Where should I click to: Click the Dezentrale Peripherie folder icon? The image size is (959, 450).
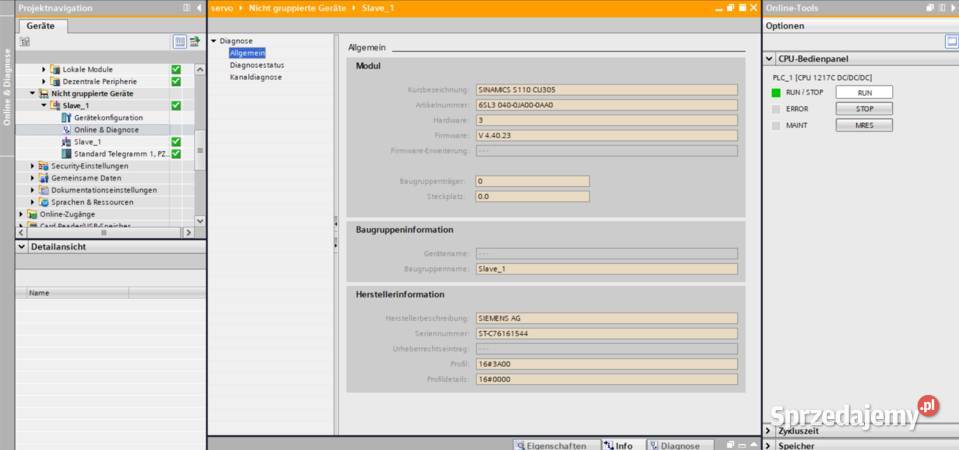click(56, 81)
